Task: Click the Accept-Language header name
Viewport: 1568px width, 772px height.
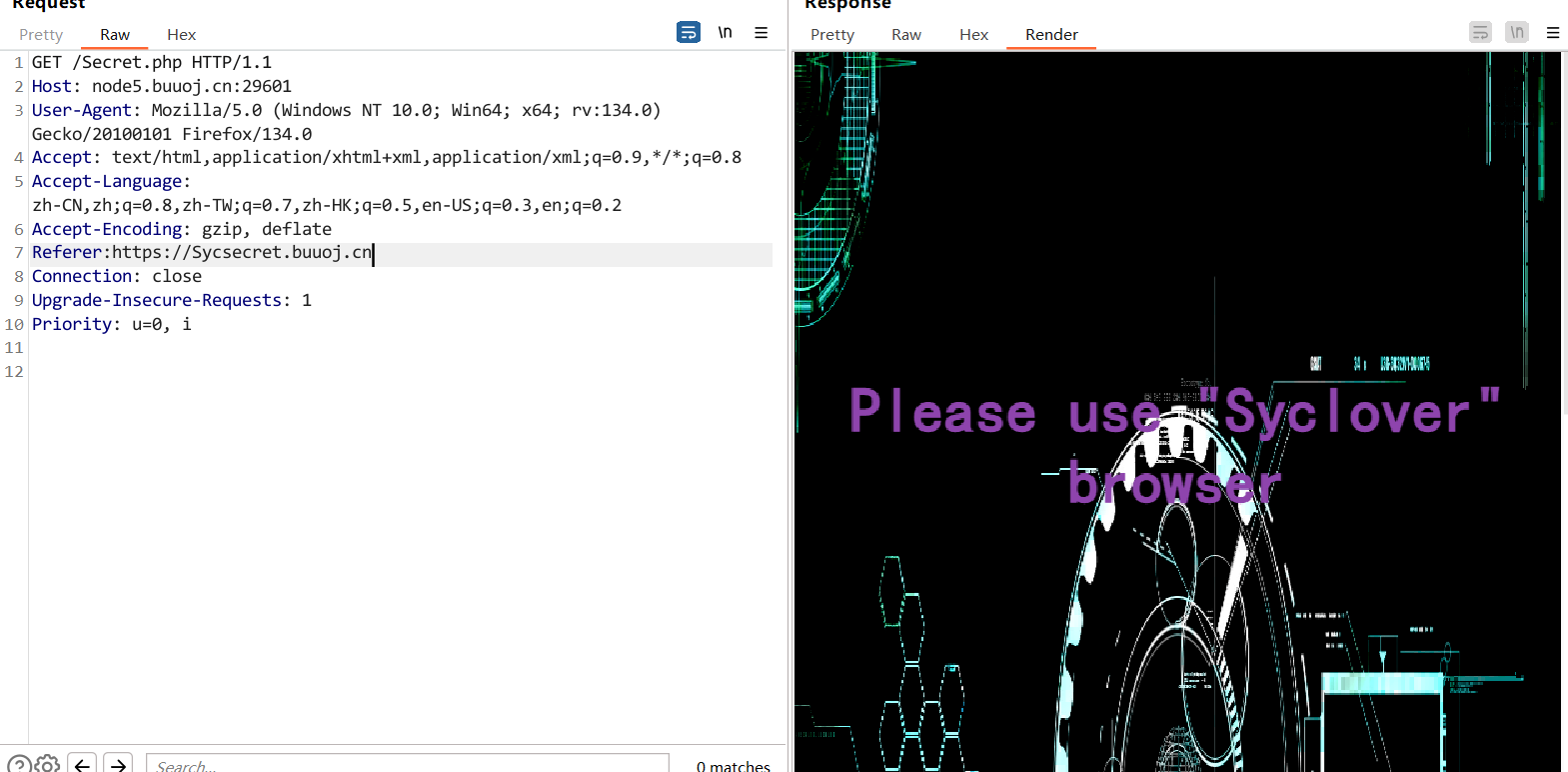Action: click(x=107, y=181)
